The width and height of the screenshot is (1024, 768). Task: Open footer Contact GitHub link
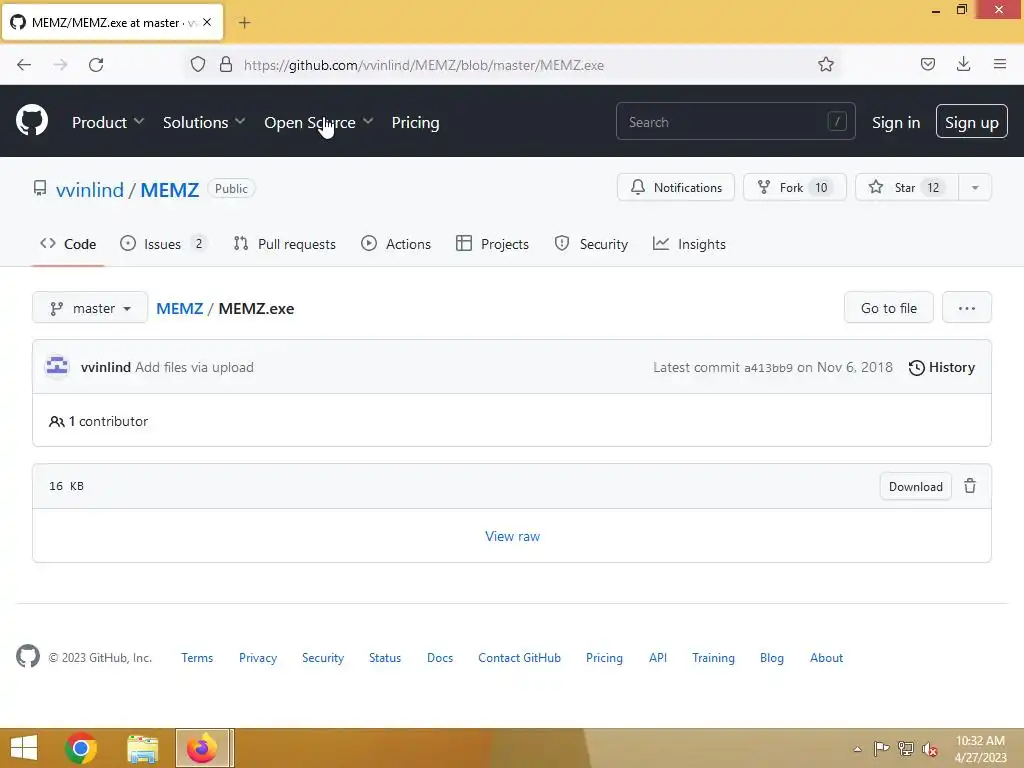pos(519,658)
